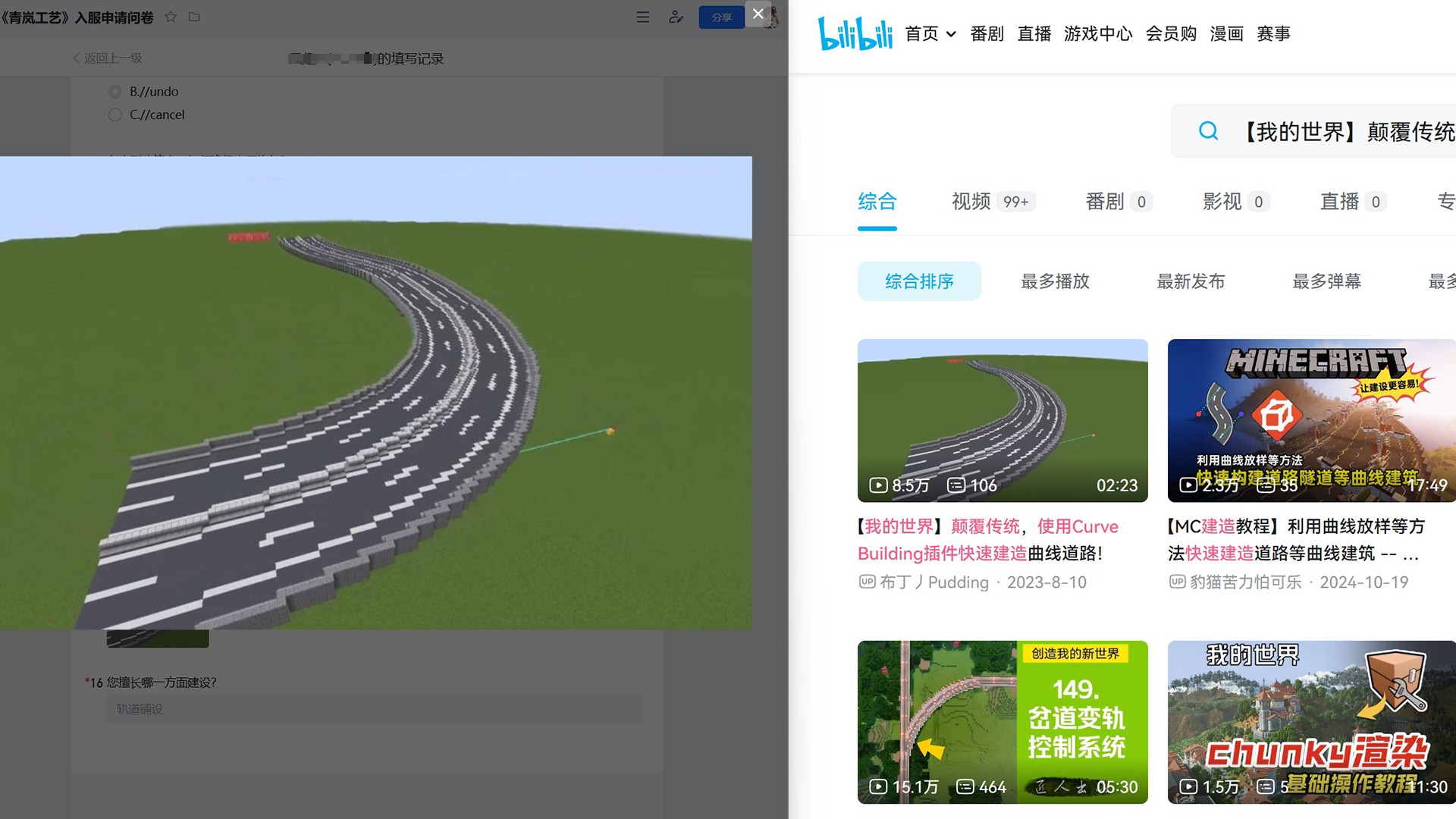Expand the 首页 dropdown arrow
Image resolution: width=1456 pixels, height=819 pixels.
tap(951, 34)
